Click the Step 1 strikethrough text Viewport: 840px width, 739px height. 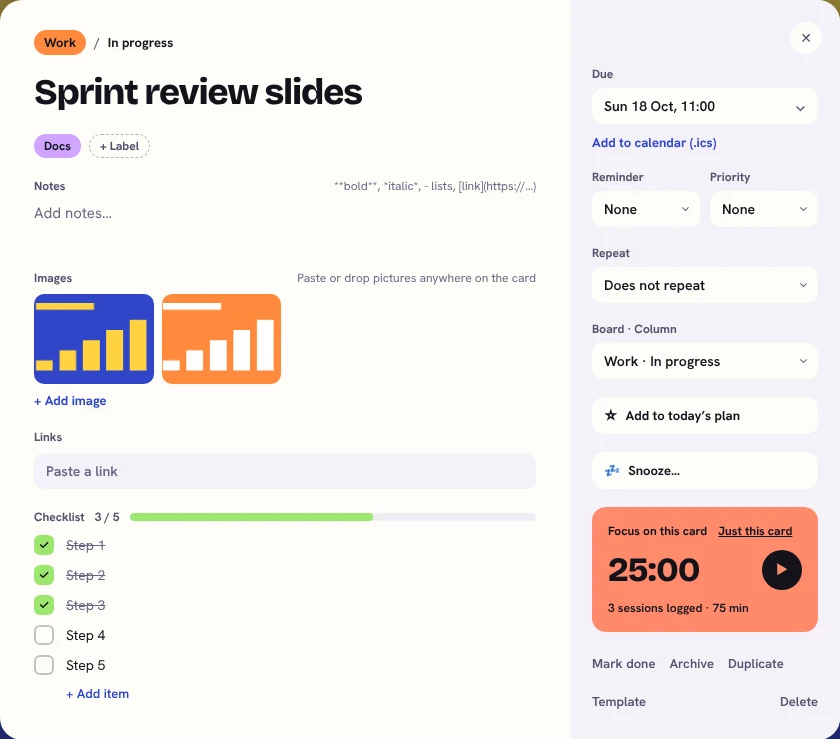[x=86, y=545]
